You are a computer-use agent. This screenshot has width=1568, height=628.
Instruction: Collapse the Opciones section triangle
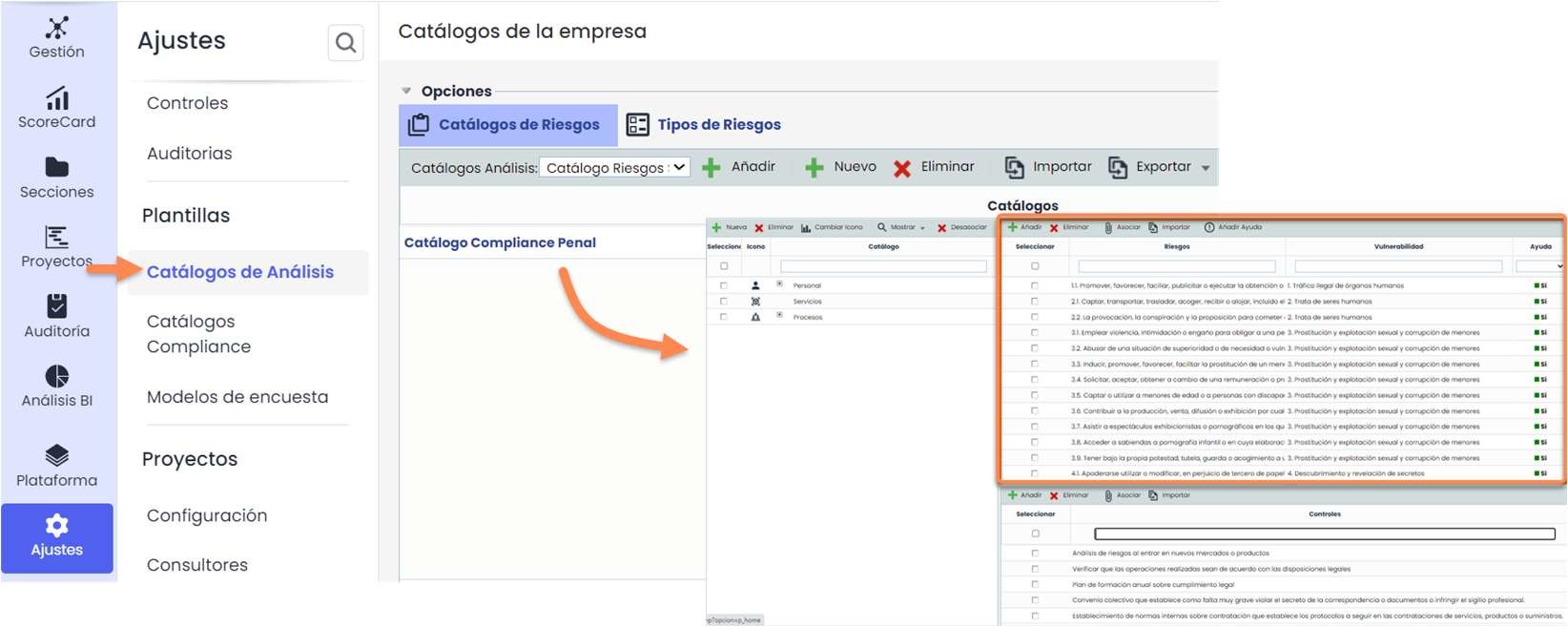point(406,92)
